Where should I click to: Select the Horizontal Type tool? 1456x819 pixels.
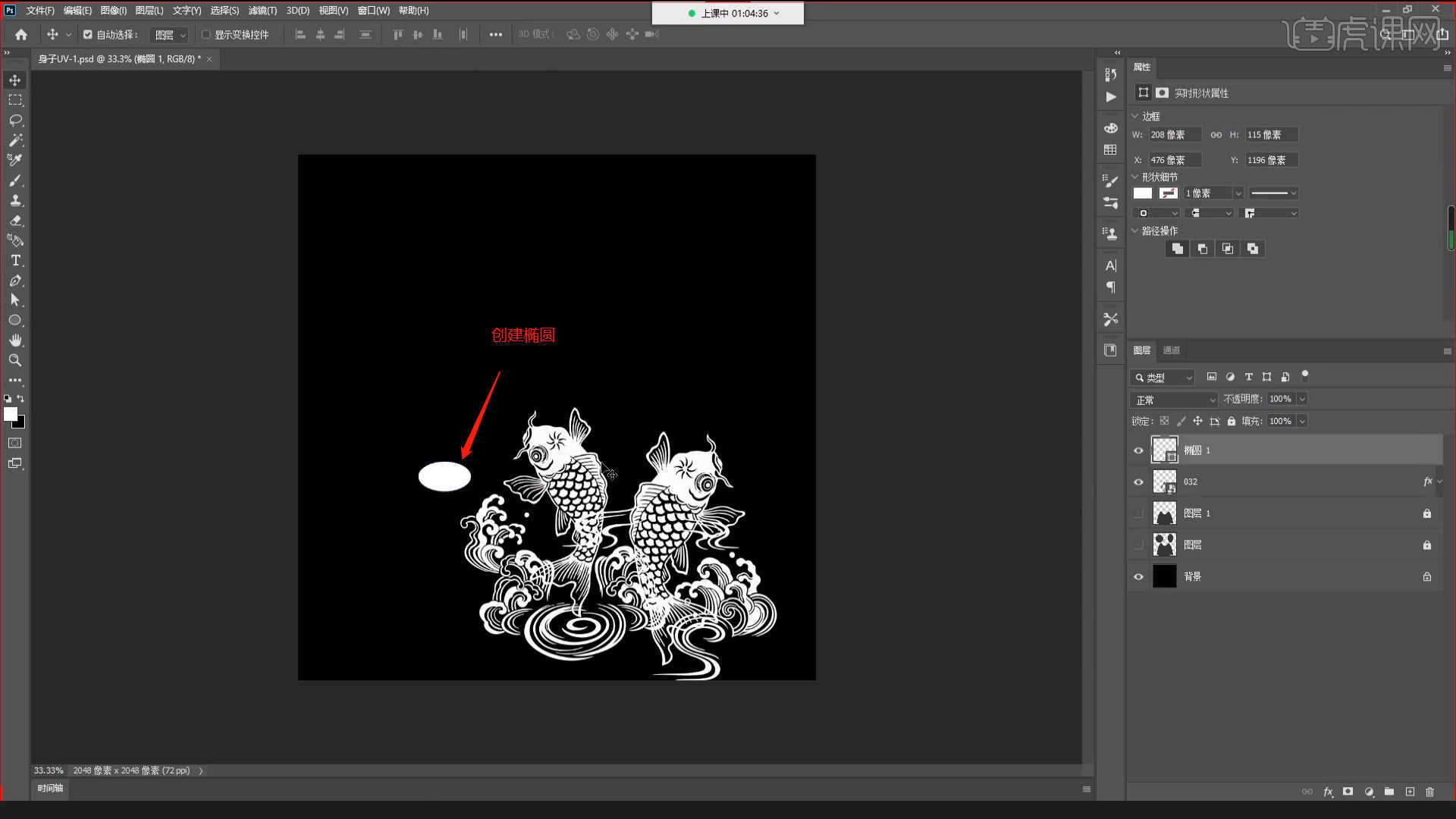coord(15,260)
